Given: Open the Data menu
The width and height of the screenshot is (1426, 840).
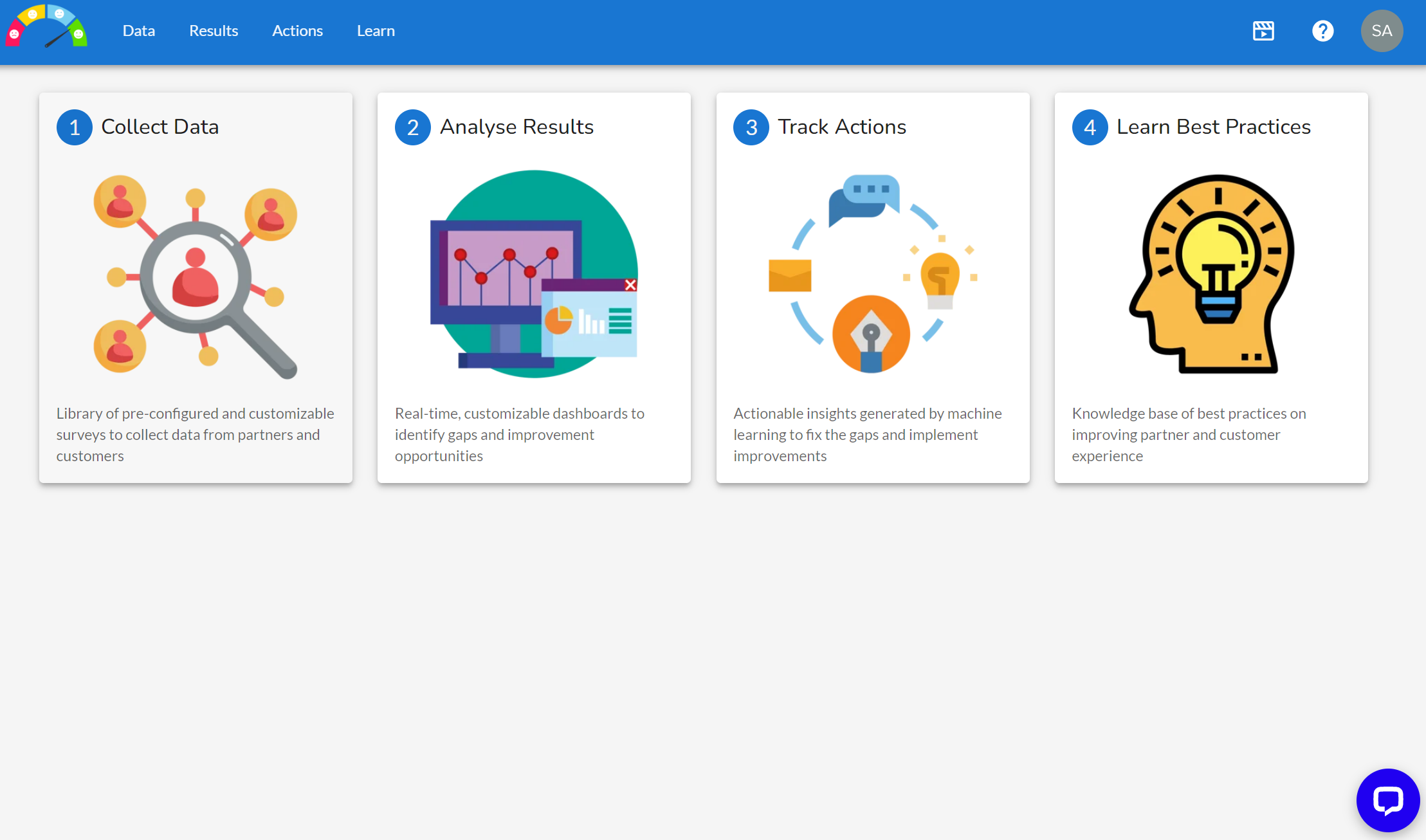Looking at the screenshot, I should point(139,31).
